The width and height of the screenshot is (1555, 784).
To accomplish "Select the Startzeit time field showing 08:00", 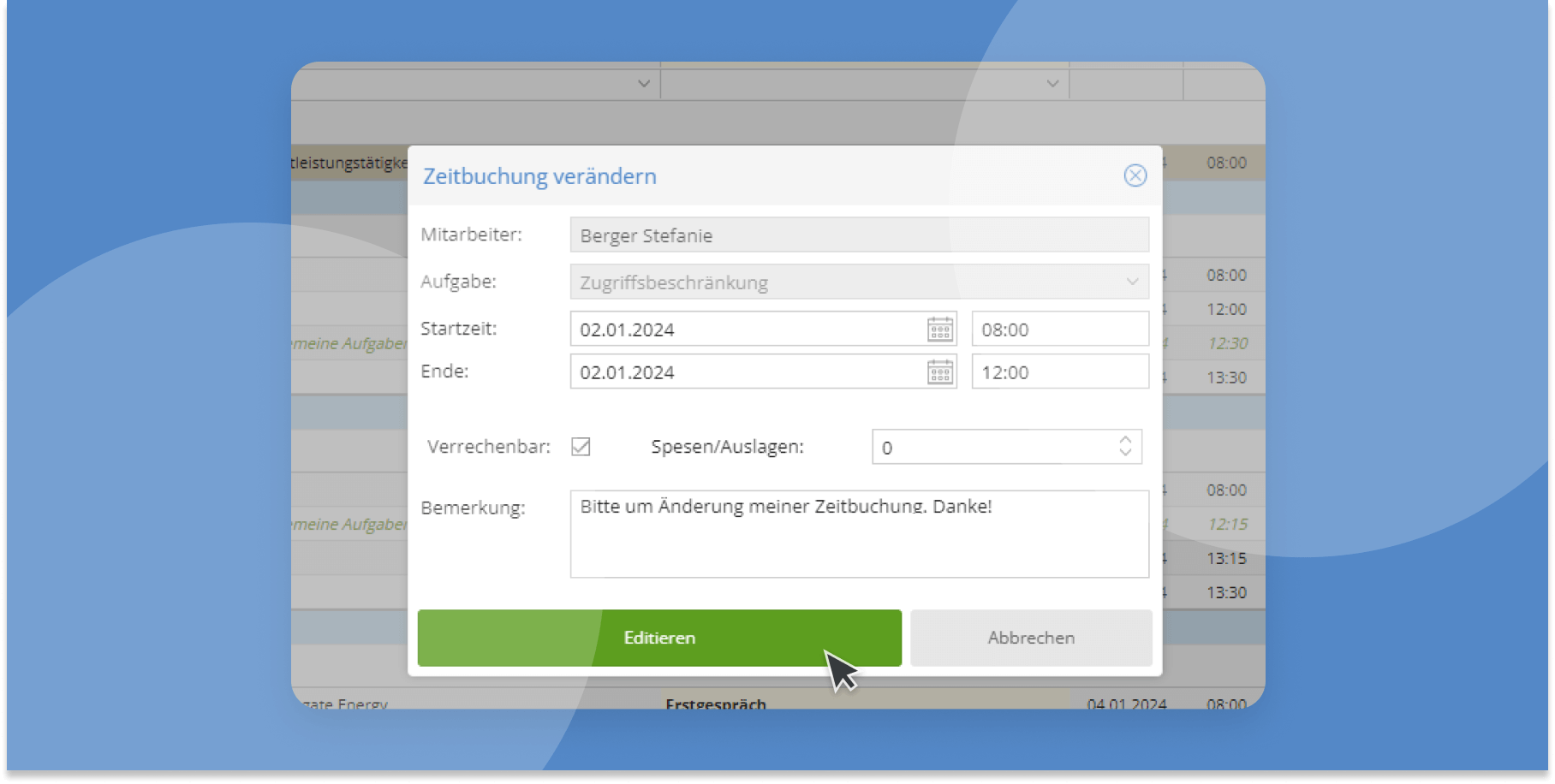I will tap(1059, 330).
